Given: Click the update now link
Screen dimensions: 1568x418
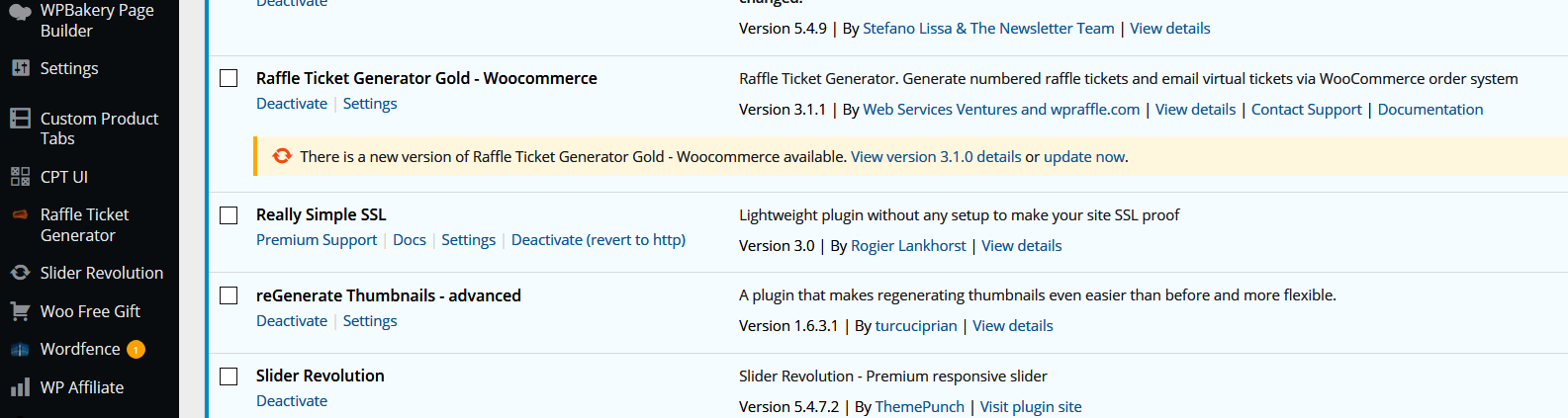Looking at the screenshot, I should pyautogui.click(x=1084, y=156).
